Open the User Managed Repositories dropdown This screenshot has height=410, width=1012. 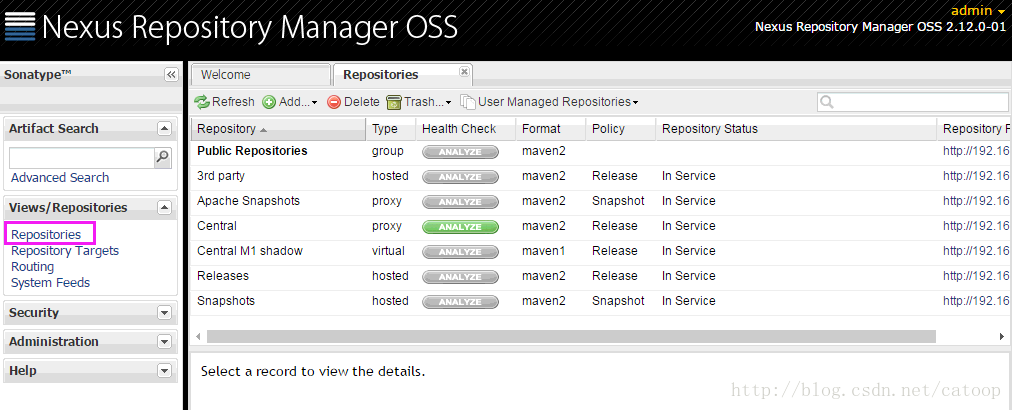click(549, 102)
